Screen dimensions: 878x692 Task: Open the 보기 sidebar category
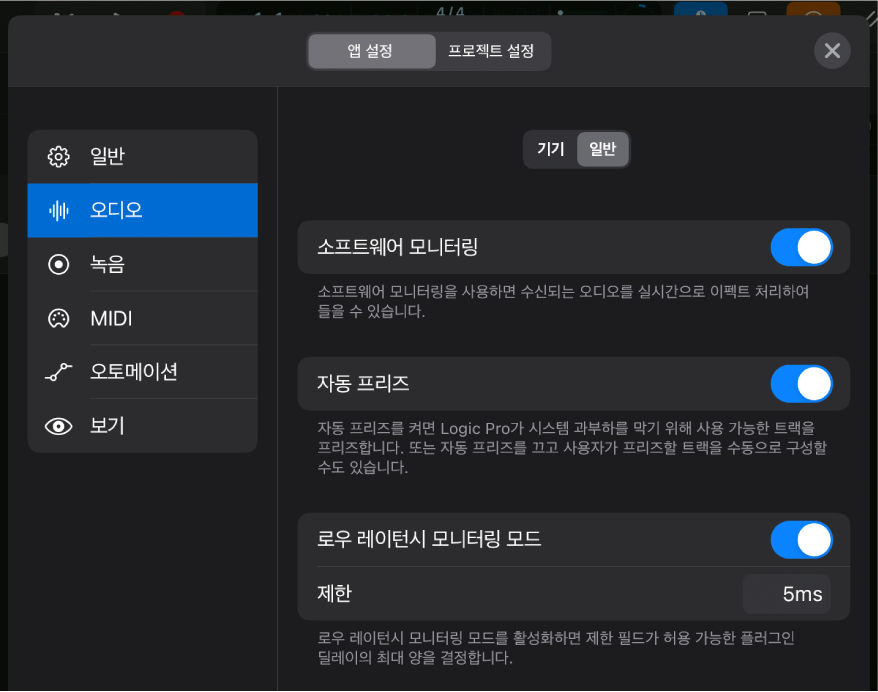(x=143, y=427)
